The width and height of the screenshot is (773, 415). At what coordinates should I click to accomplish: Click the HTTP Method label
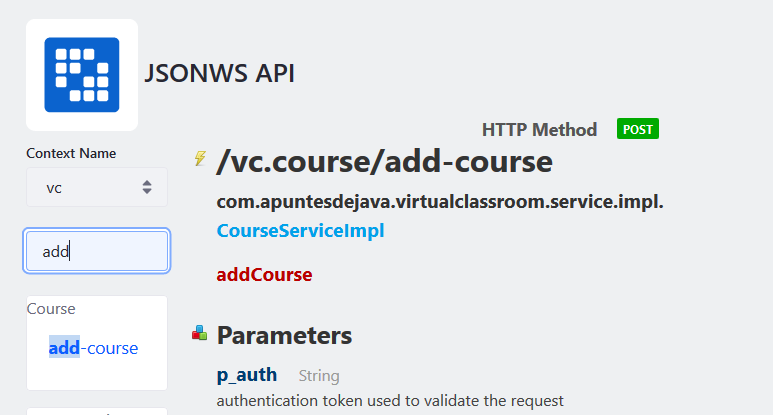(539, 130)
